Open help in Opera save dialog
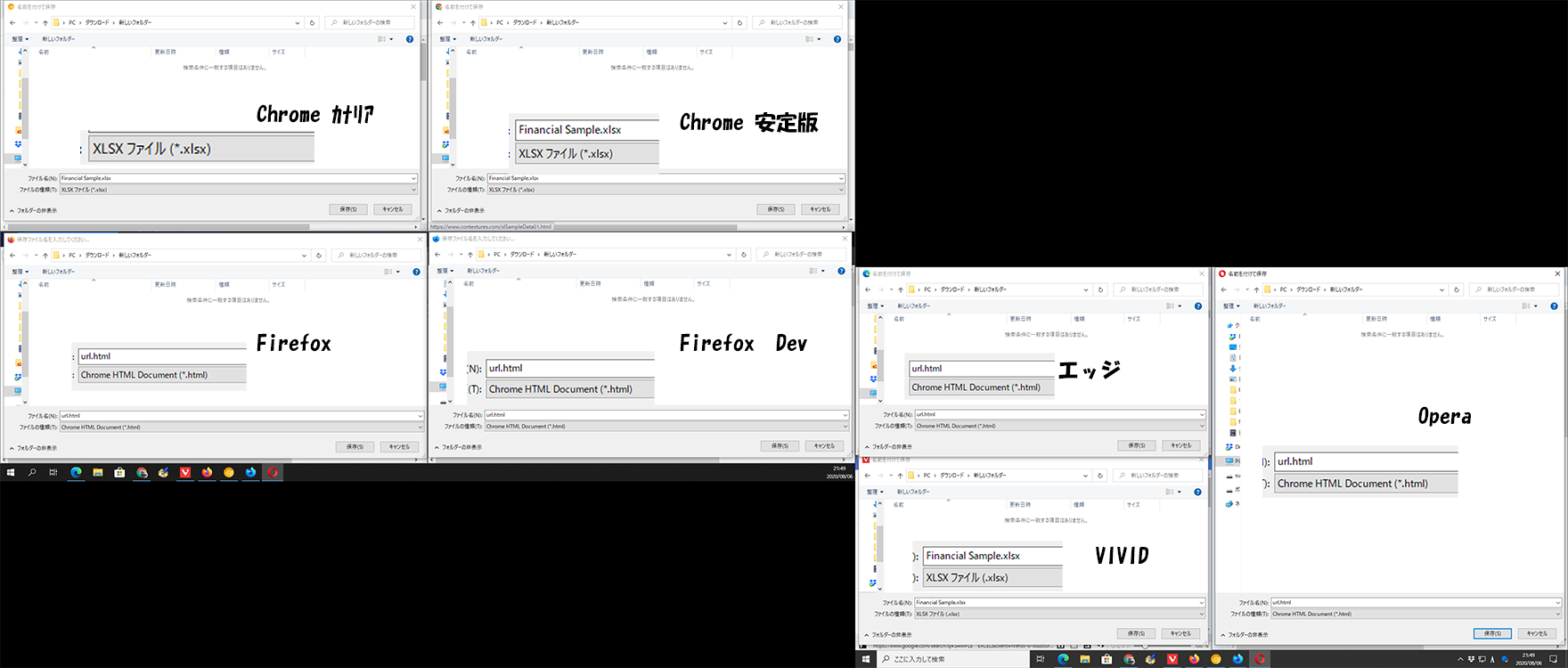Viewport: 1568px width, 668px height. click(x=1555, y=306)
